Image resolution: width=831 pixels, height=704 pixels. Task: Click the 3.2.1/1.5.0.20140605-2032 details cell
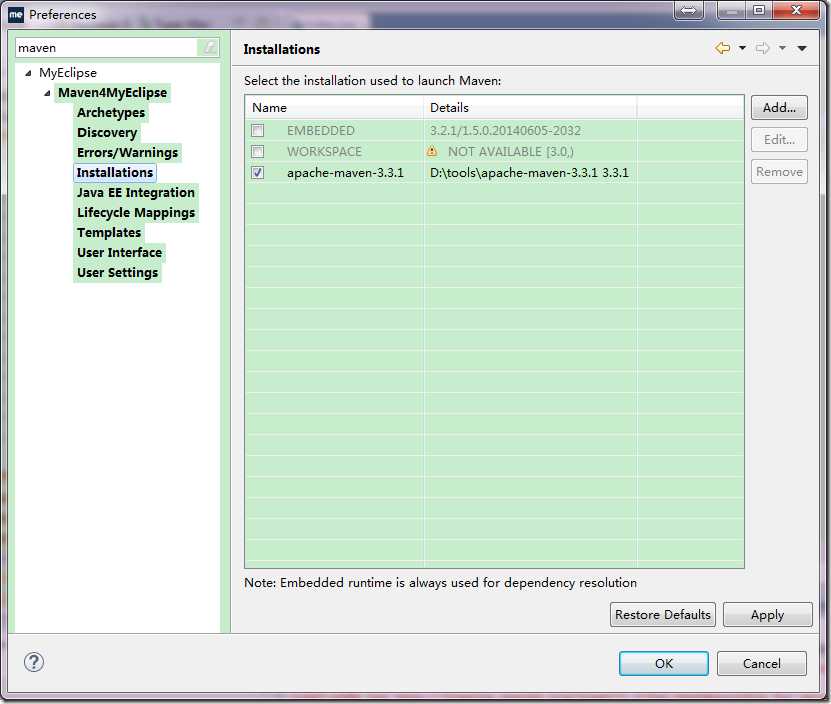(505, 130)
